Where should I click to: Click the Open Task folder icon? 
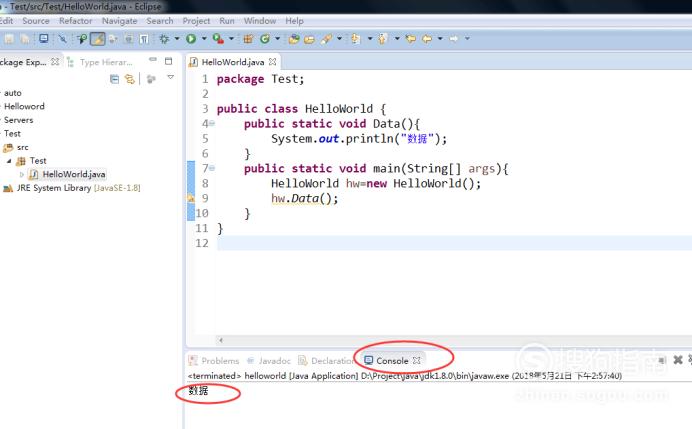tap(310, 39)
